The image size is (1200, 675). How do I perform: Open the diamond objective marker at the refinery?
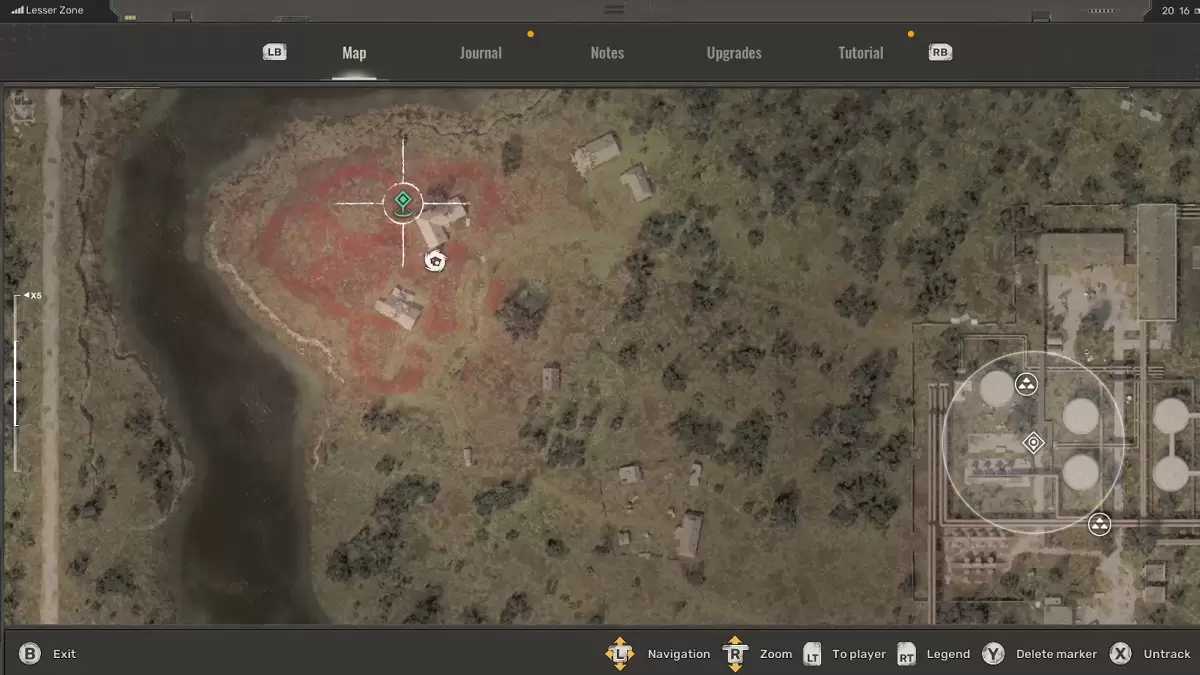(1033, 441)
